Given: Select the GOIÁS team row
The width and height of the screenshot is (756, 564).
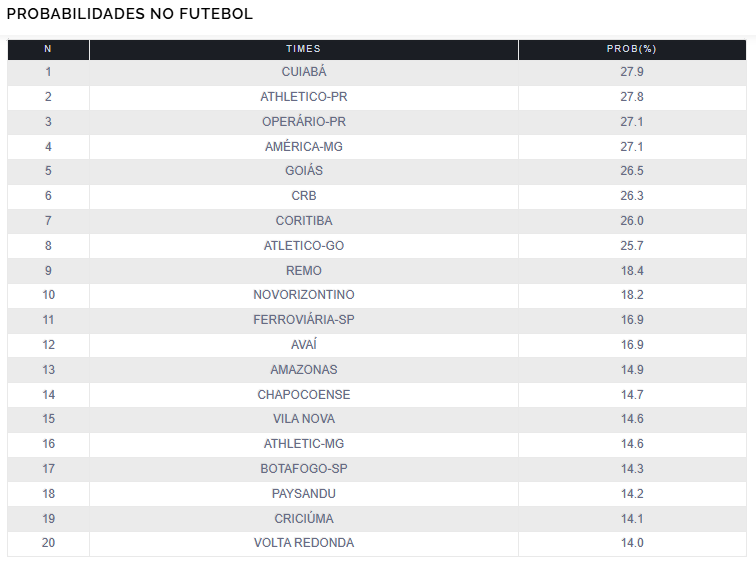Looking at the screenshot, I should (304, 171).
